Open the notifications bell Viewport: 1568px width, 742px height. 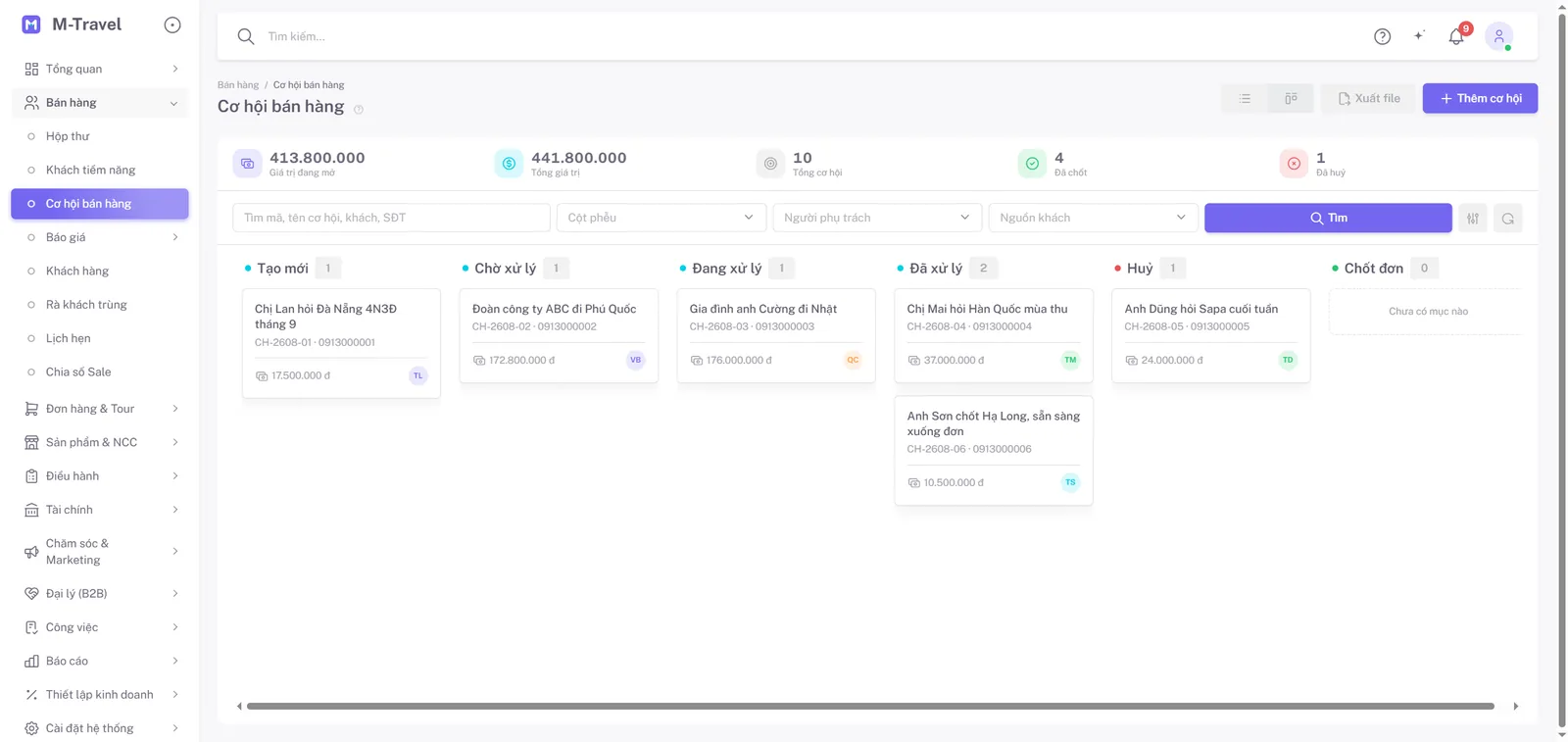click(x=1456, y=36)
